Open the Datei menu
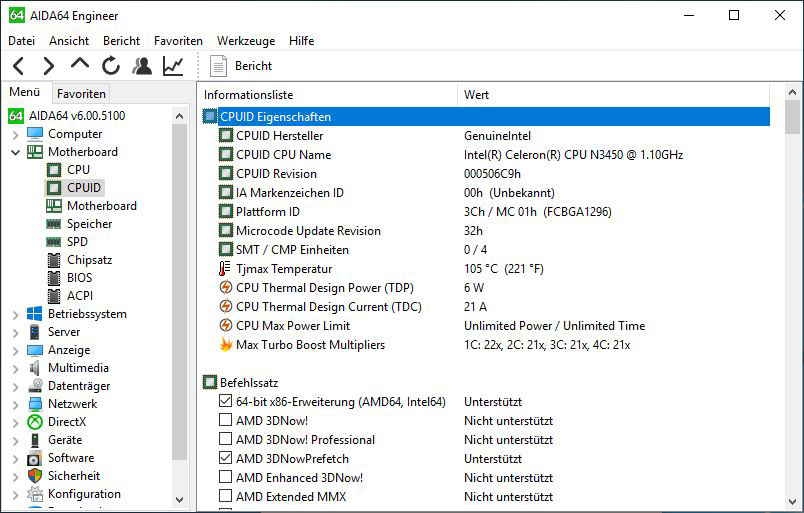Viewport: 804px width, 513px height. tap(22, 41)
